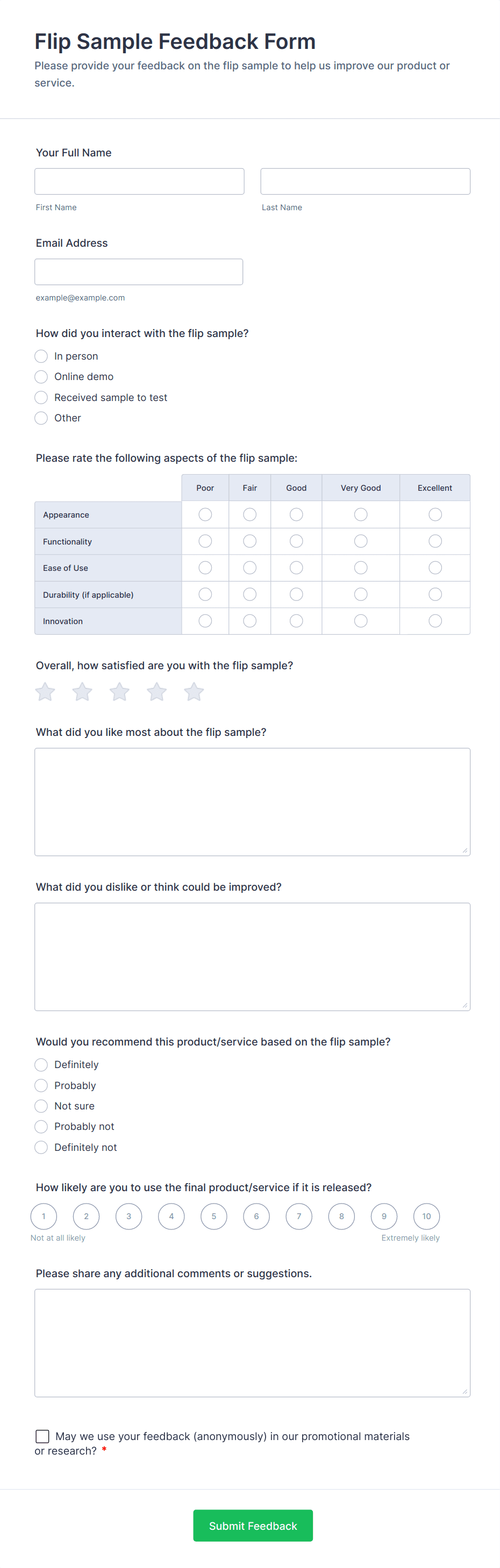This screenshot has height=1568, width=500.
Task: Pick 1 meaning Not at all likely
Action: pos(43,1215)
